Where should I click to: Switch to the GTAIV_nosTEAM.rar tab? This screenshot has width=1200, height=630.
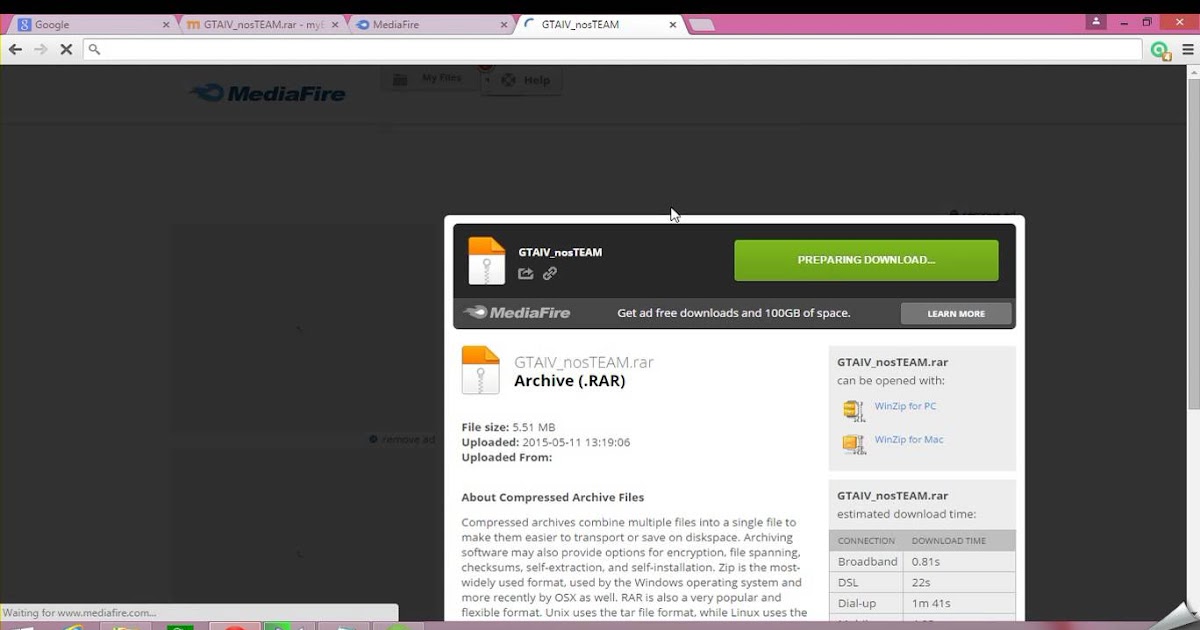[x=262, y=25]
